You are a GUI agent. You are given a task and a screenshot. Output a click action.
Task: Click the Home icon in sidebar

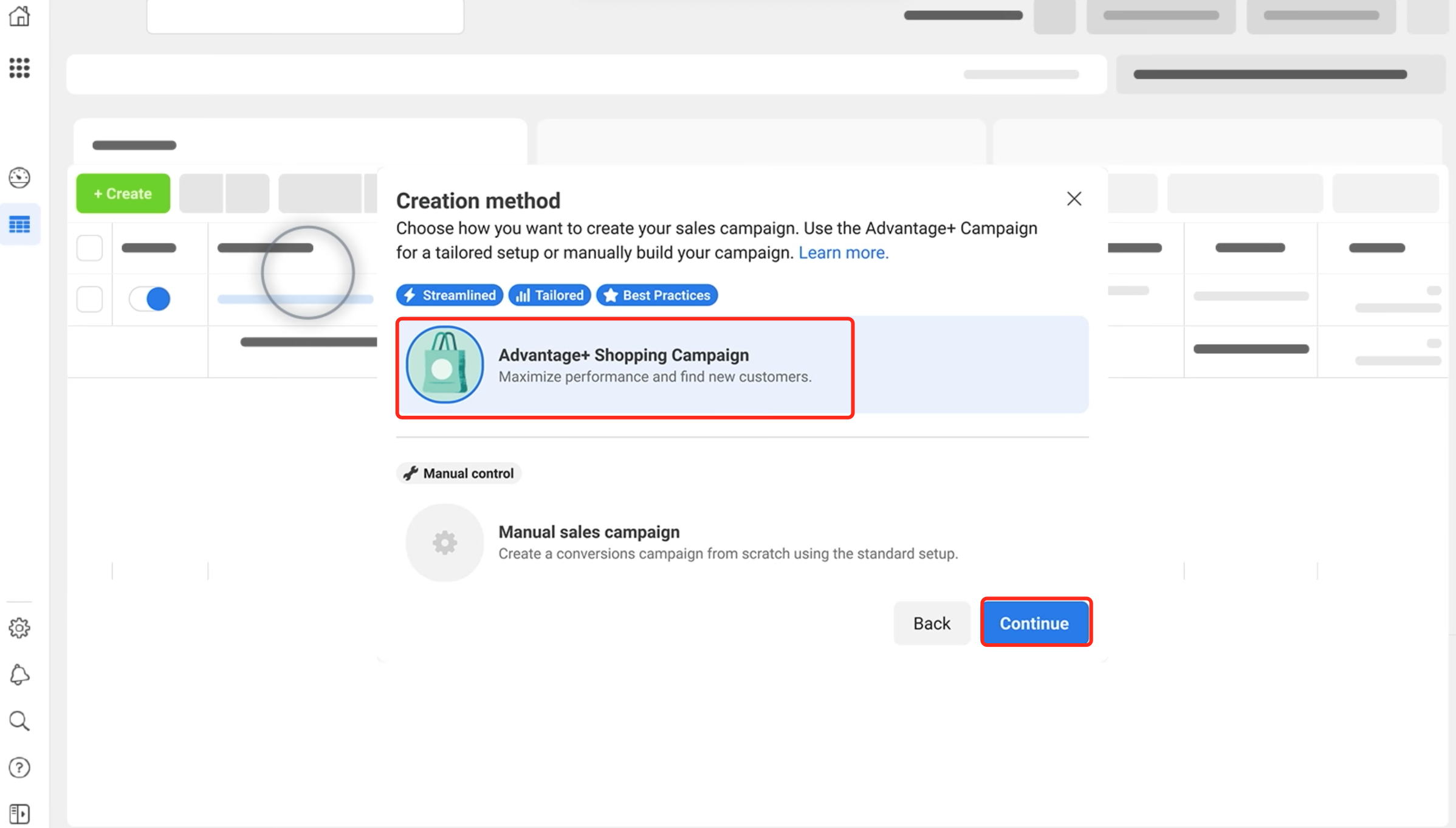tap(19, 16)
